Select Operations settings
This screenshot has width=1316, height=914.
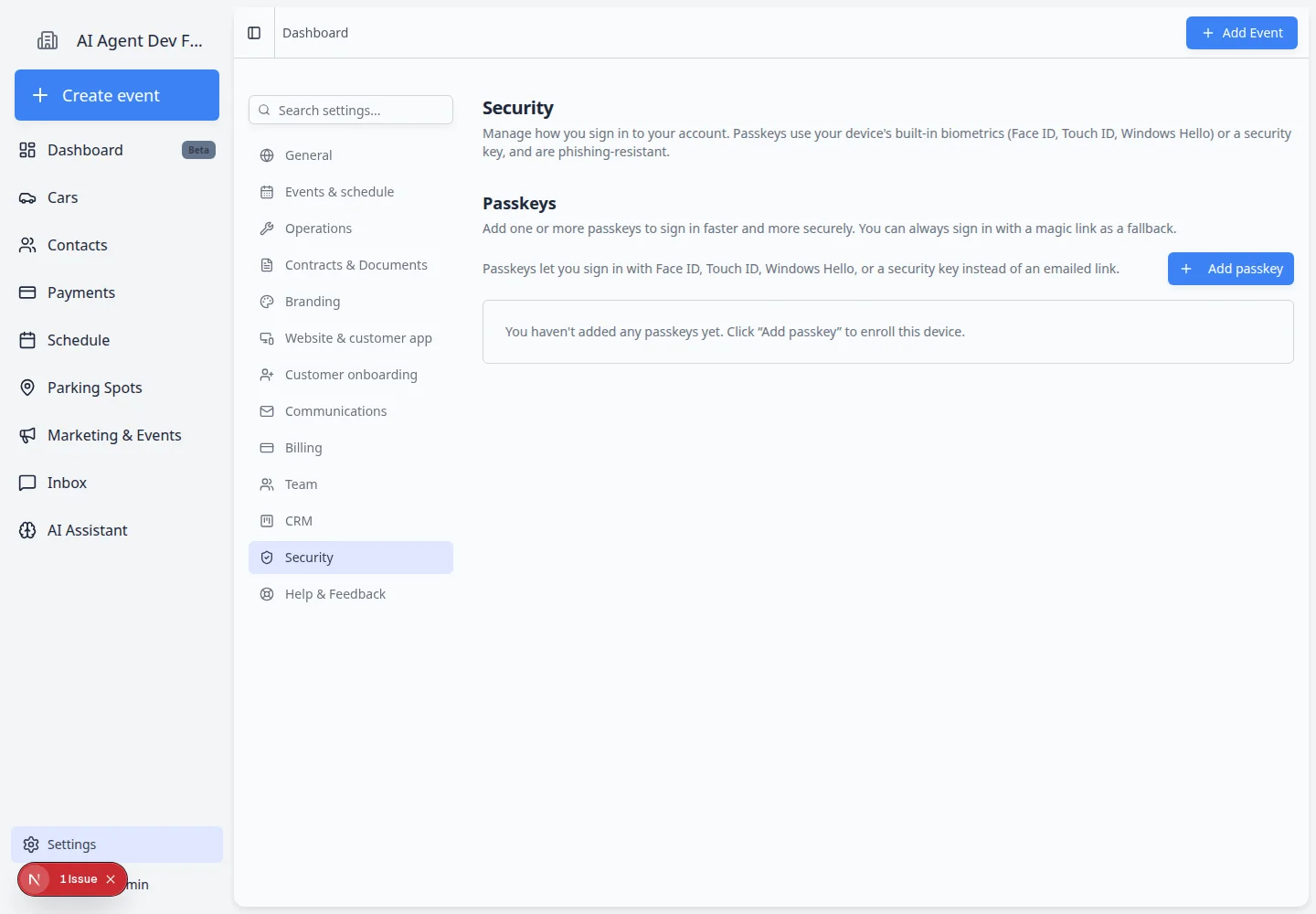pos(351,228)
